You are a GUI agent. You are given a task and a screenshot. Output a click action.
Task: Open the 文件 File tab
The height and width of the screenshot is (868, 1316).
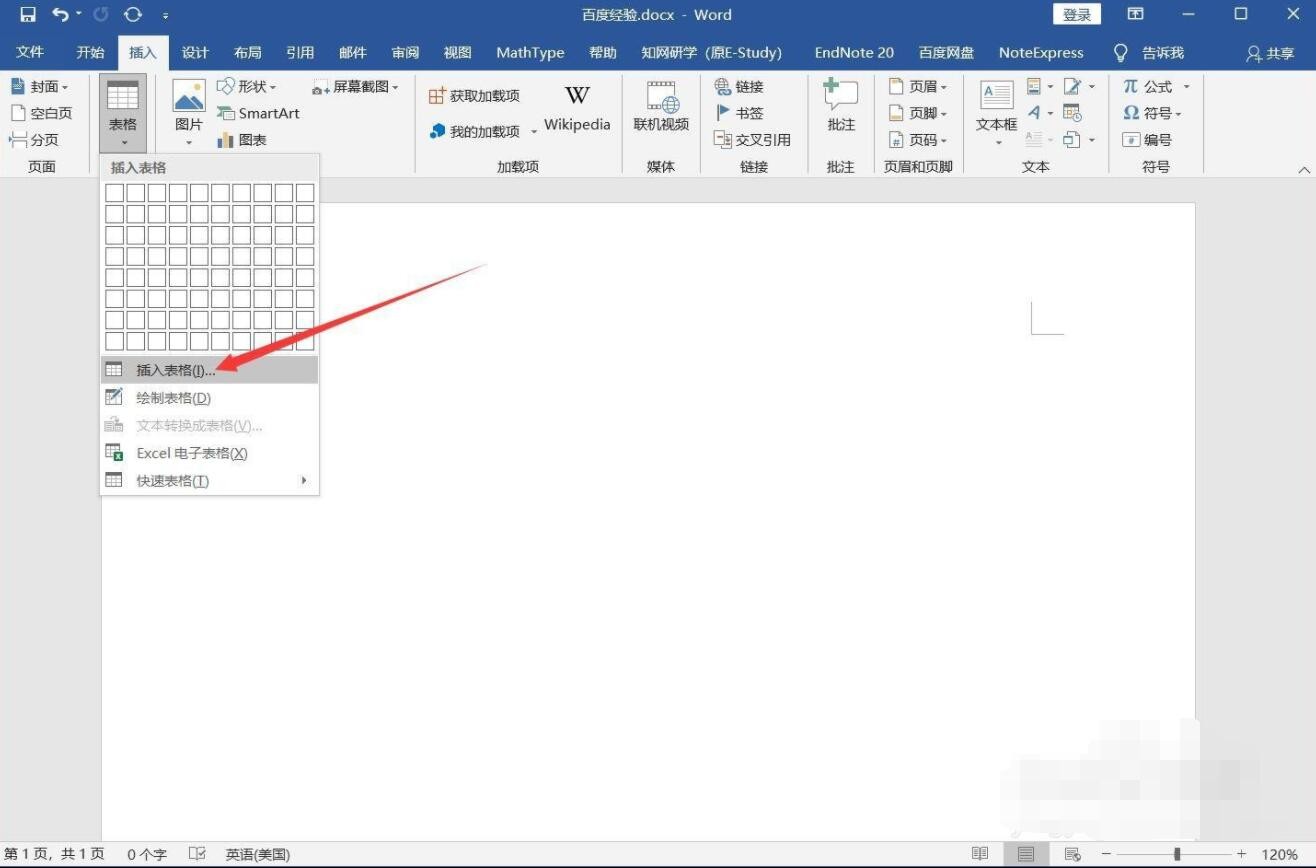[30, 52]
